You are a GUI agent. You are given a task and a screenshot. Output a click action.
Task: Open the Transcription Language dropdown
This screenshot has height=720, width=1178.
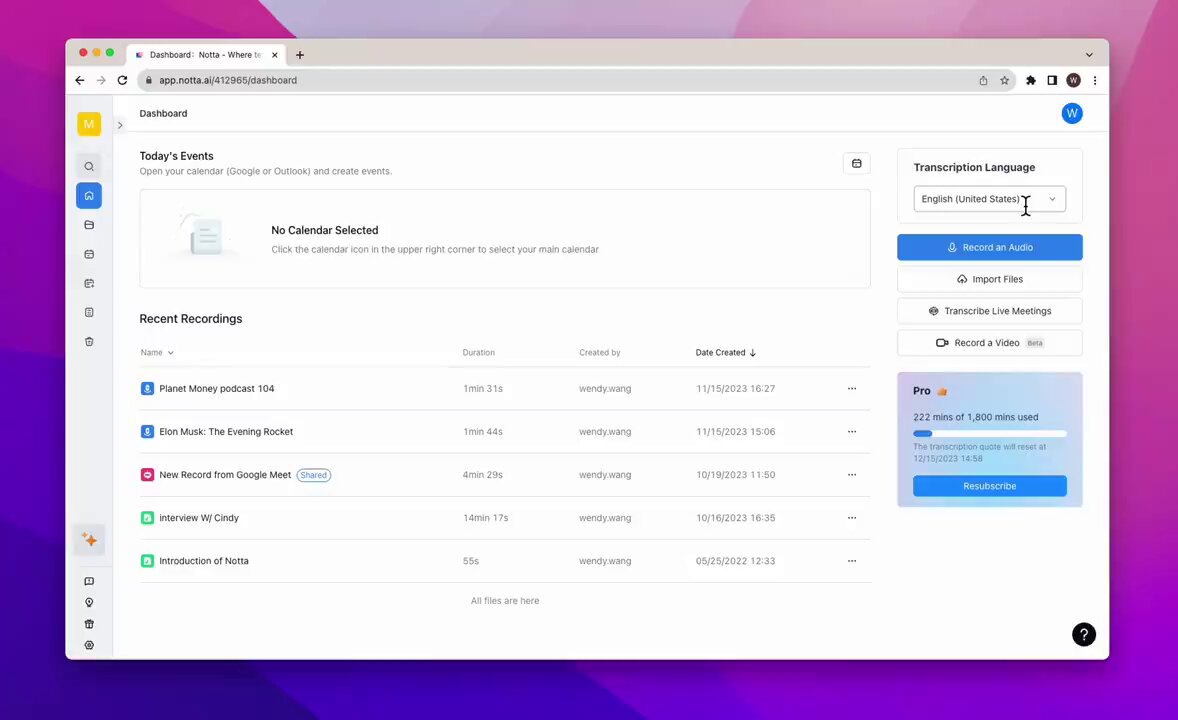[x=989, y=199]
